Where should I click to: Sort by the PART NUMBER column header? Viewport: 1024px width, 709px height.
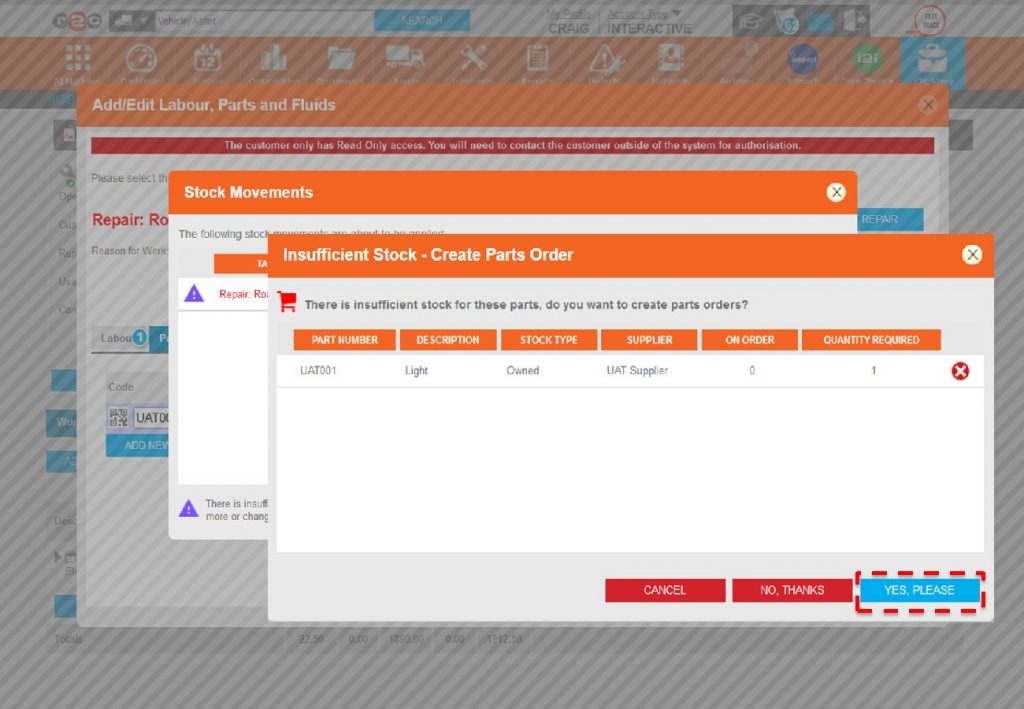point(343,339)
